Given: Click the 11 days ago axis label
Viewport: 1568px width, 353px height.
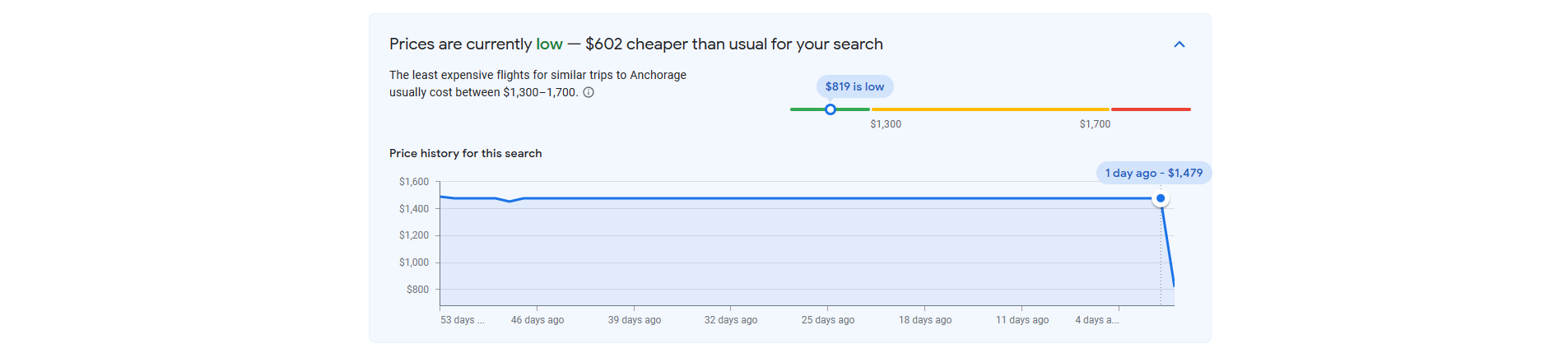Looking at the screenshot, I should coord(1022,320).
